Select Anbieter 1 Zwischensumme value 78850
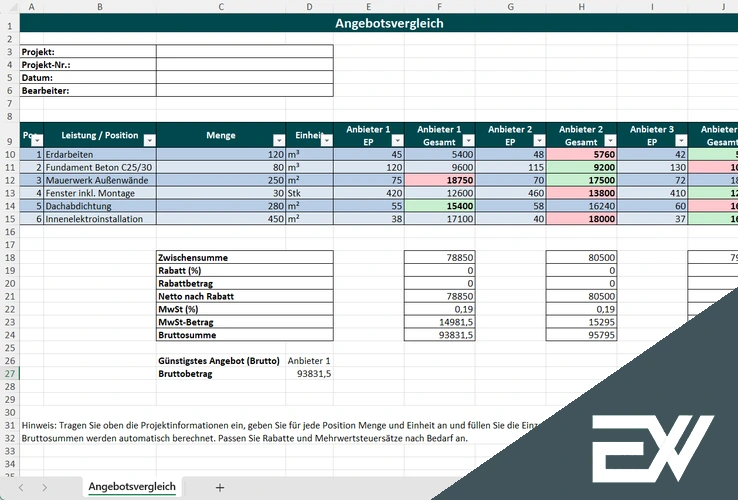This screenshot has width=738, height=500. tap(440, 258)
